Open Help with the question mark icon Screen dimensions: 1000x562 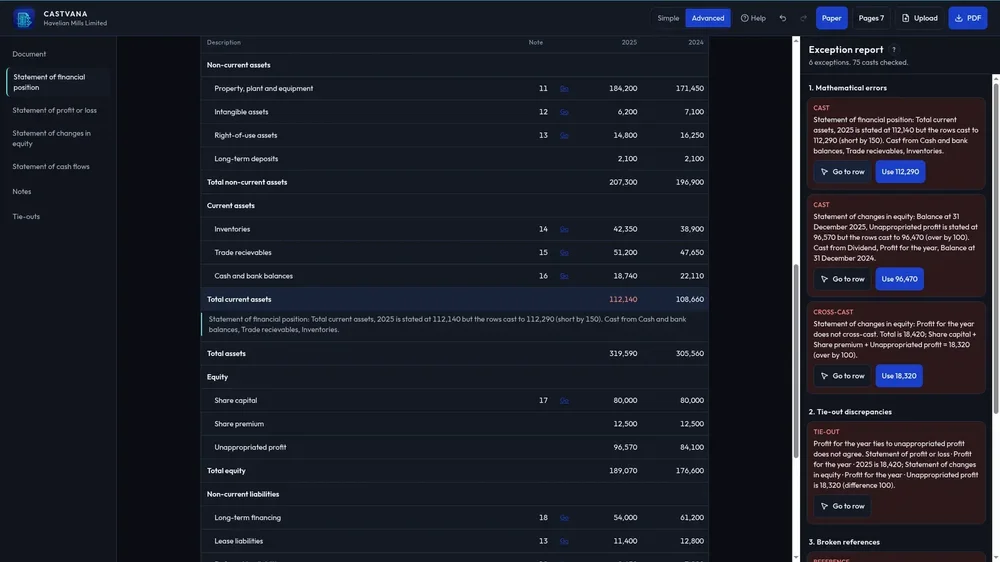pyautogui.click(x=753, y=18)
